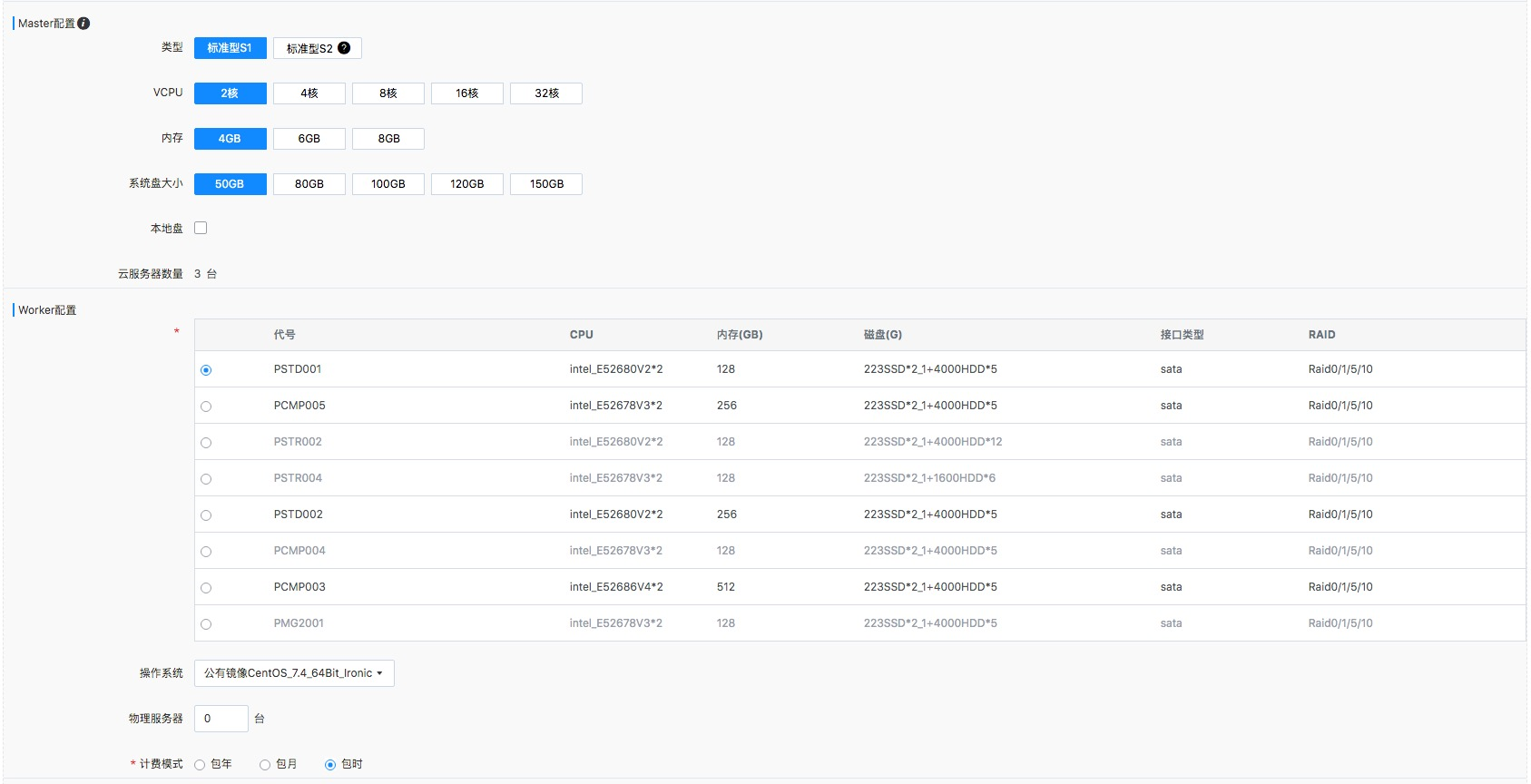
Task: Select the PCMP005 worker radio button
Action: tap(206, 407)
